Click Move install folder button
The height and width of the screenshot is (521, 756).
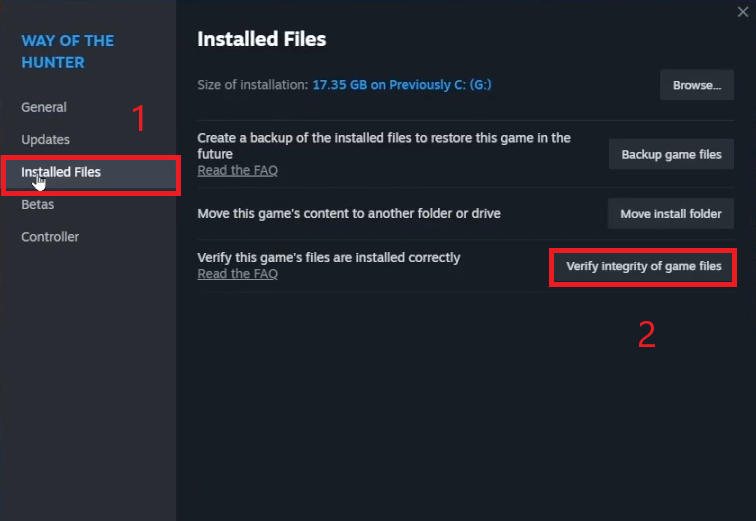click(671, 214)
